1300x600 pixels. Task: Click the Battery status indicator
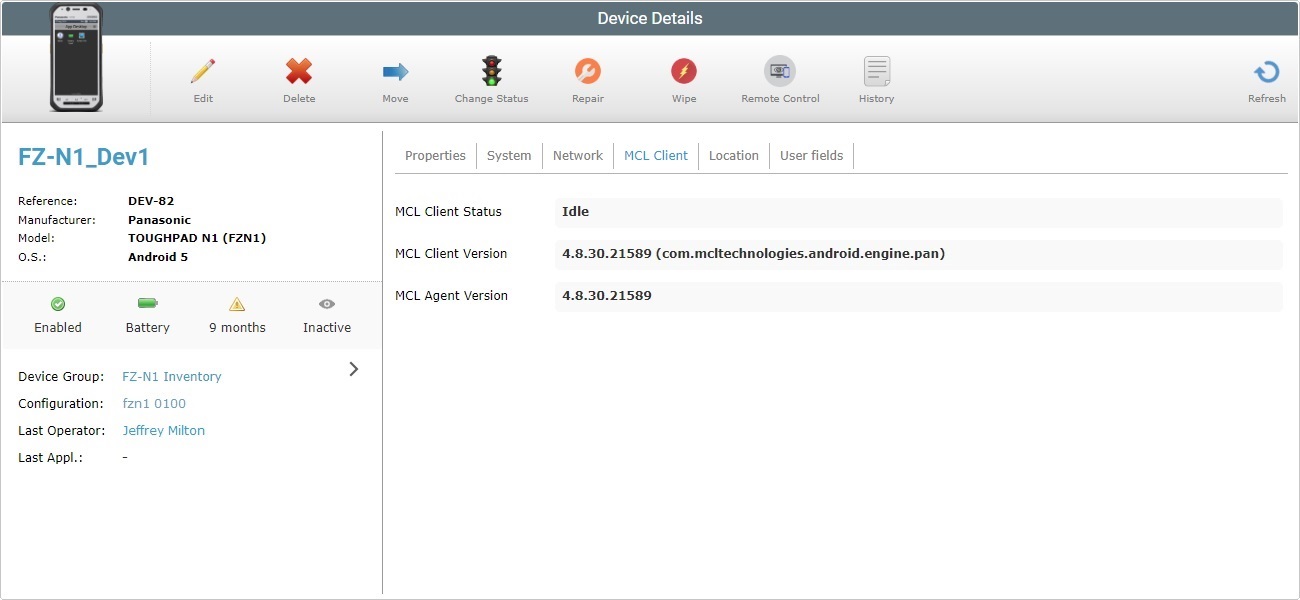click(148, 304)
